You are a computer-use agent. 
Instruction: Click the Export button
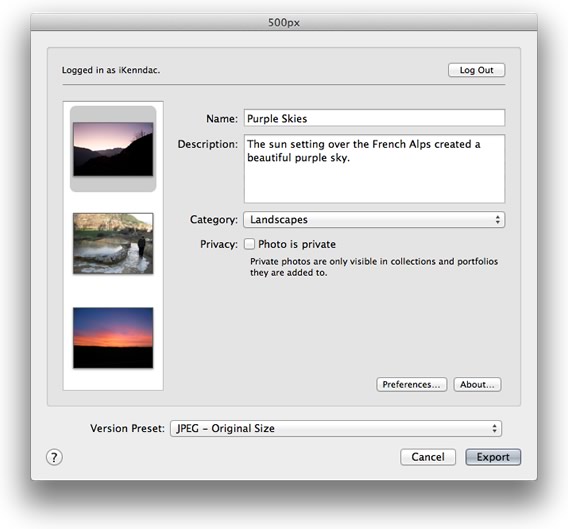[493, 457]
